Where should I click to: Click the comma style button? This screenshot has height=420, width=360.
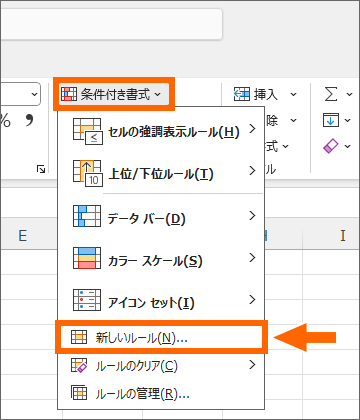coord(30,121)
